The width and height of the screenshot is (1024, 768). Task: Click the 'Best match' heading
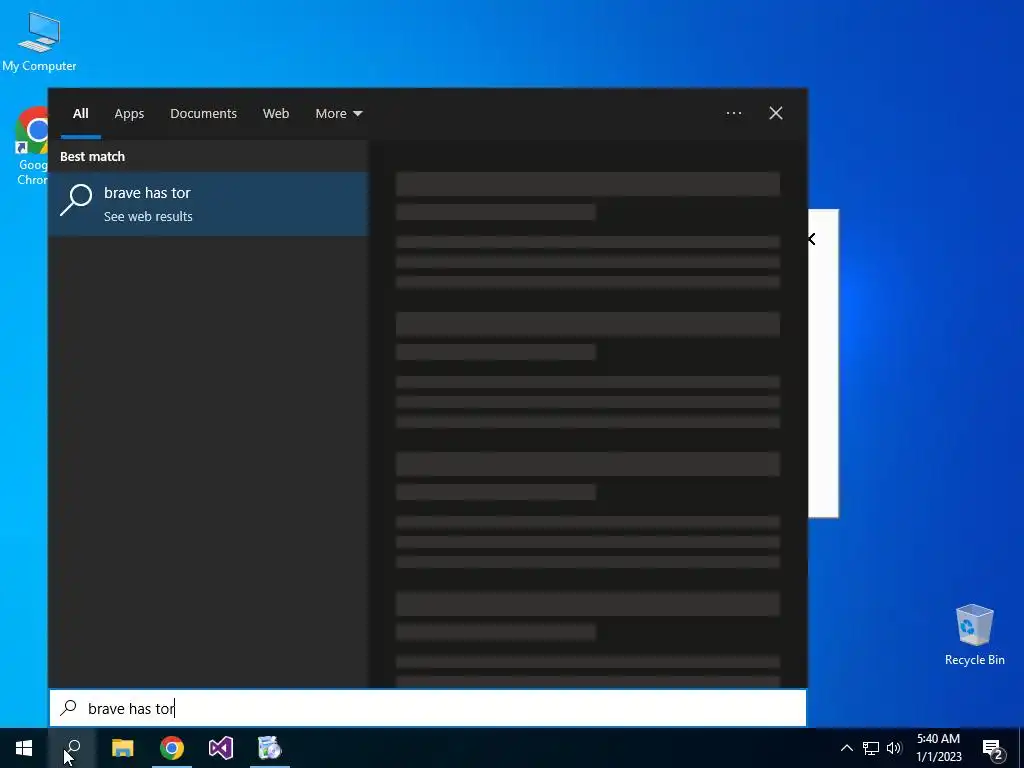[92, 157]
